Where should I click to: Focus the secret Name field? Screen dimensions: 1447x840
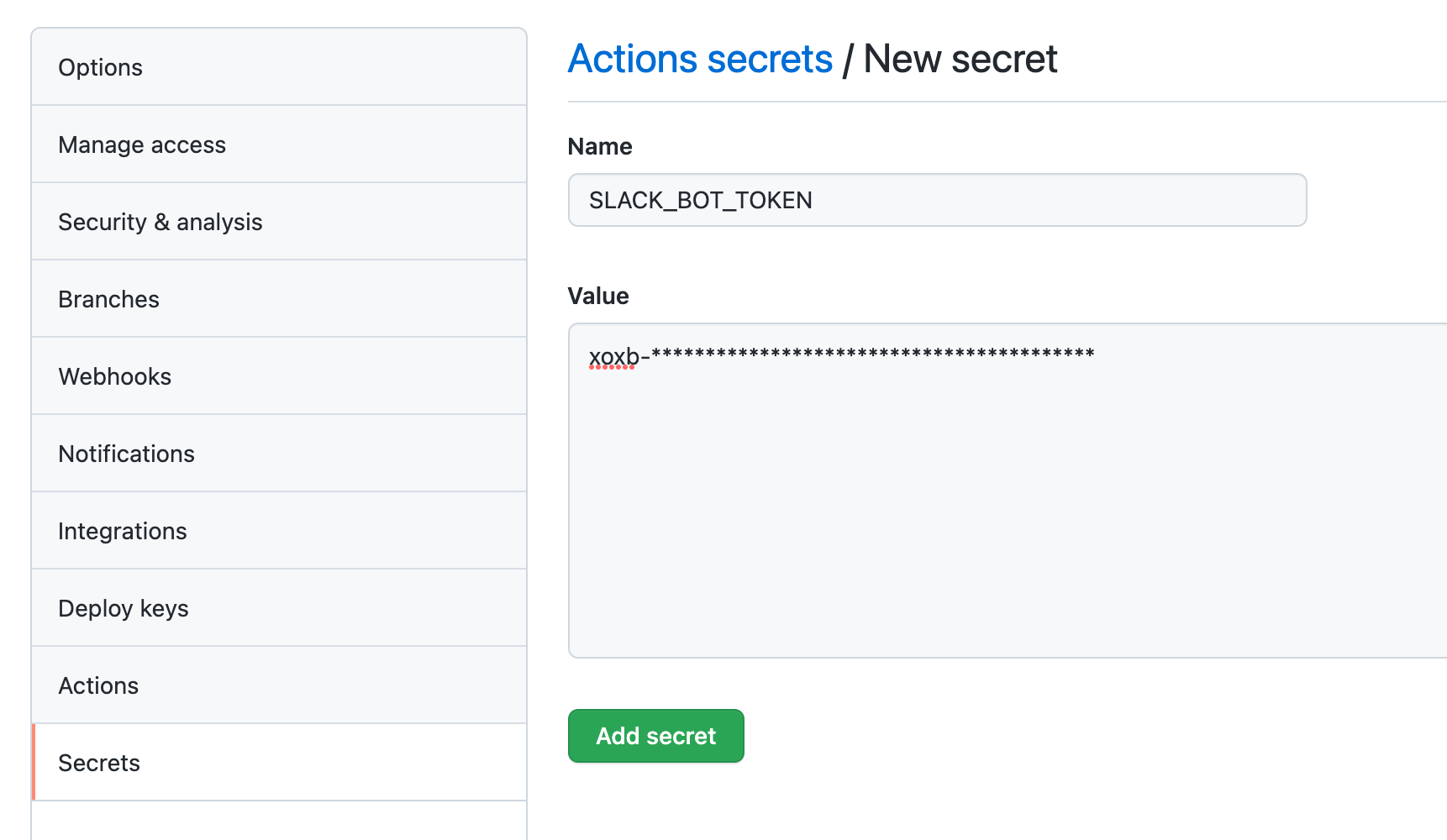[x=937, y=200]
